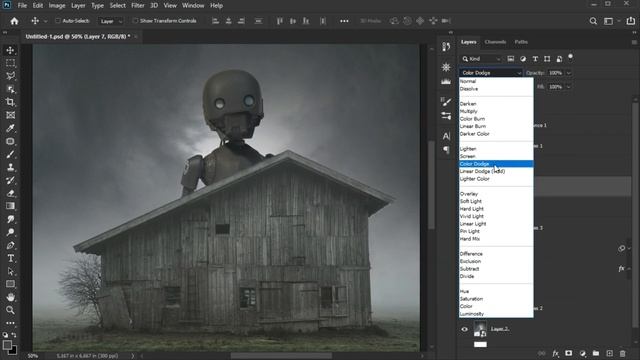Select the Horizontal Type tool
This screenshot has height=360, width=640.
(10, 258)
